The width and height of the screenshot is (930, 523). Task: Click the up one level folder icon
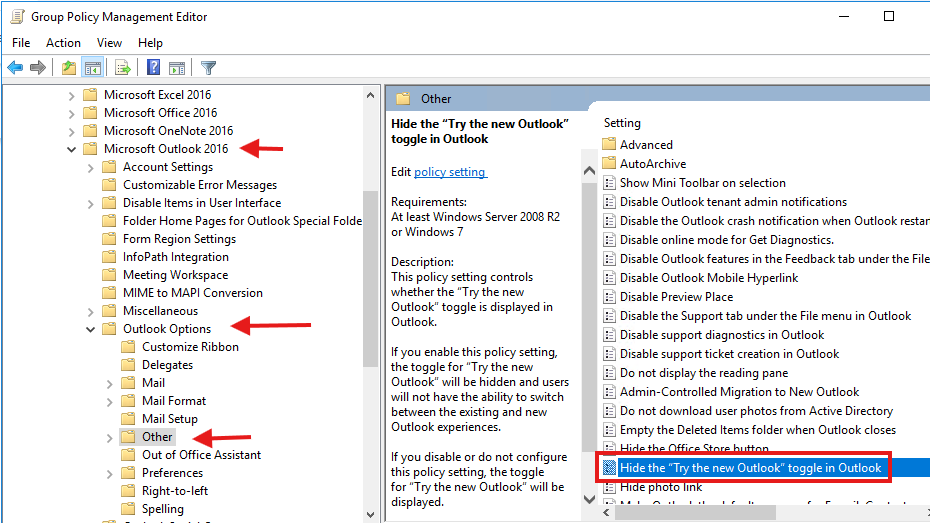pyautogui.click(x=69, y=68)
